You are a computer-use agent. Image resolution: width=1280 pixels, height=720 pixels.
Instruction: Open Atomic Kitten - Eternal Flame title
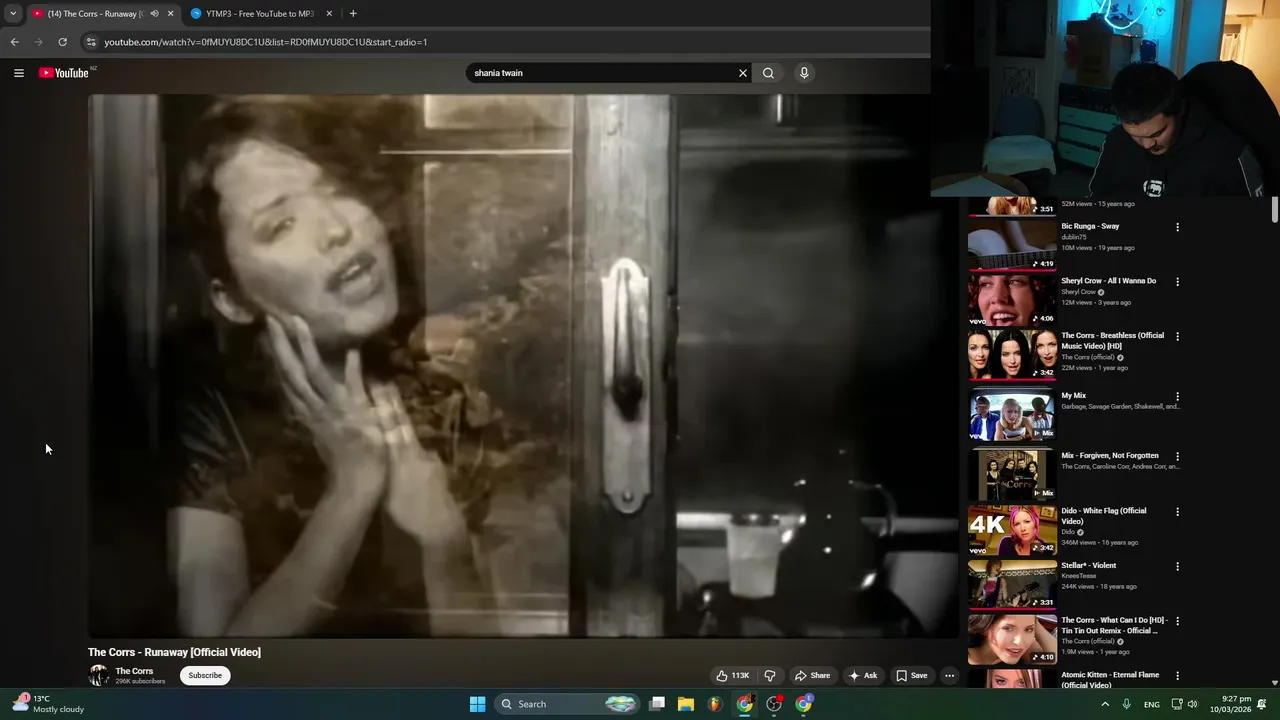pos(1110,680)
